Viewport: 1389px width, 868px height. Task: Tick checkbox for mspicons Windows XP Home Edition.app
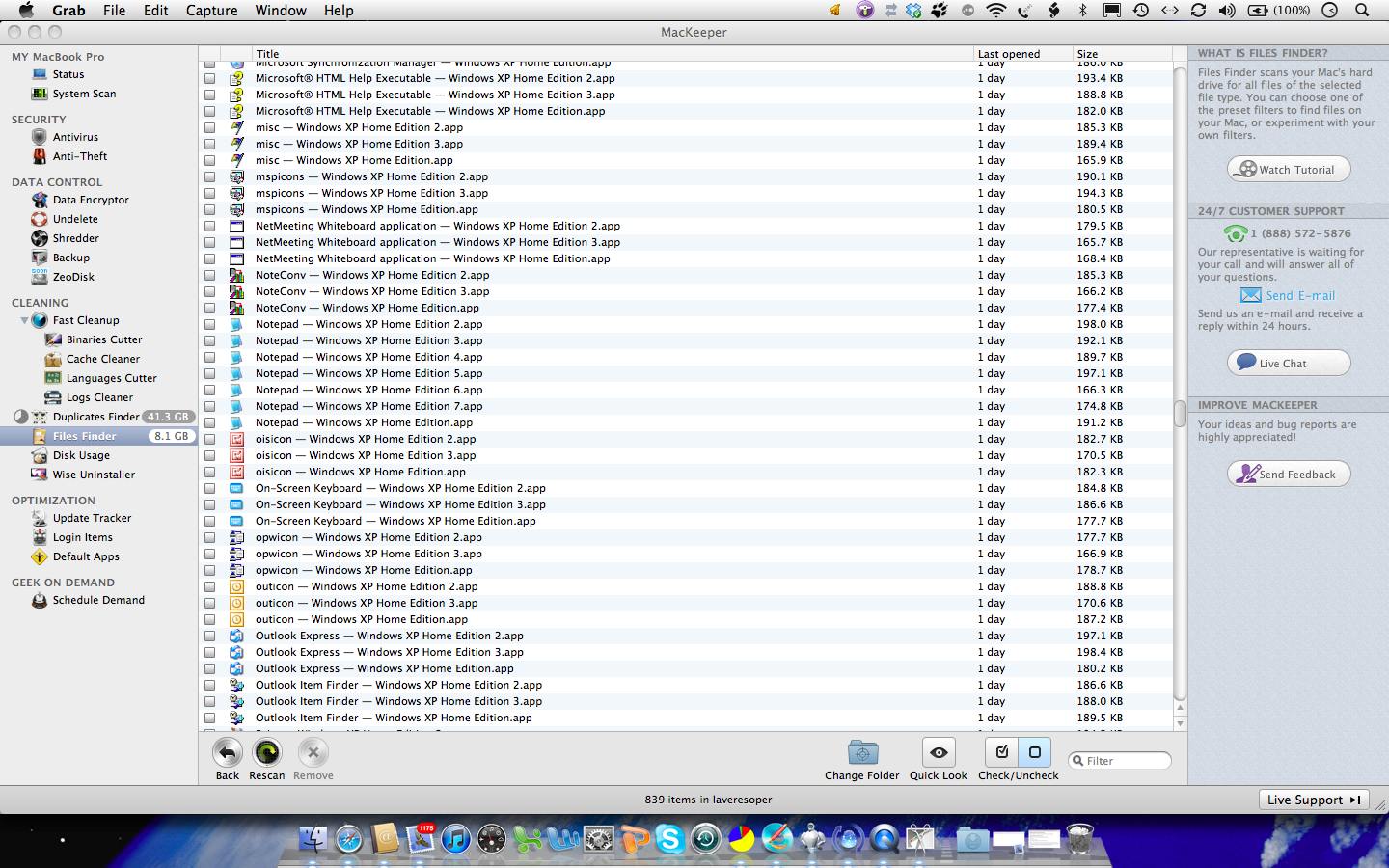coord(209,209)
